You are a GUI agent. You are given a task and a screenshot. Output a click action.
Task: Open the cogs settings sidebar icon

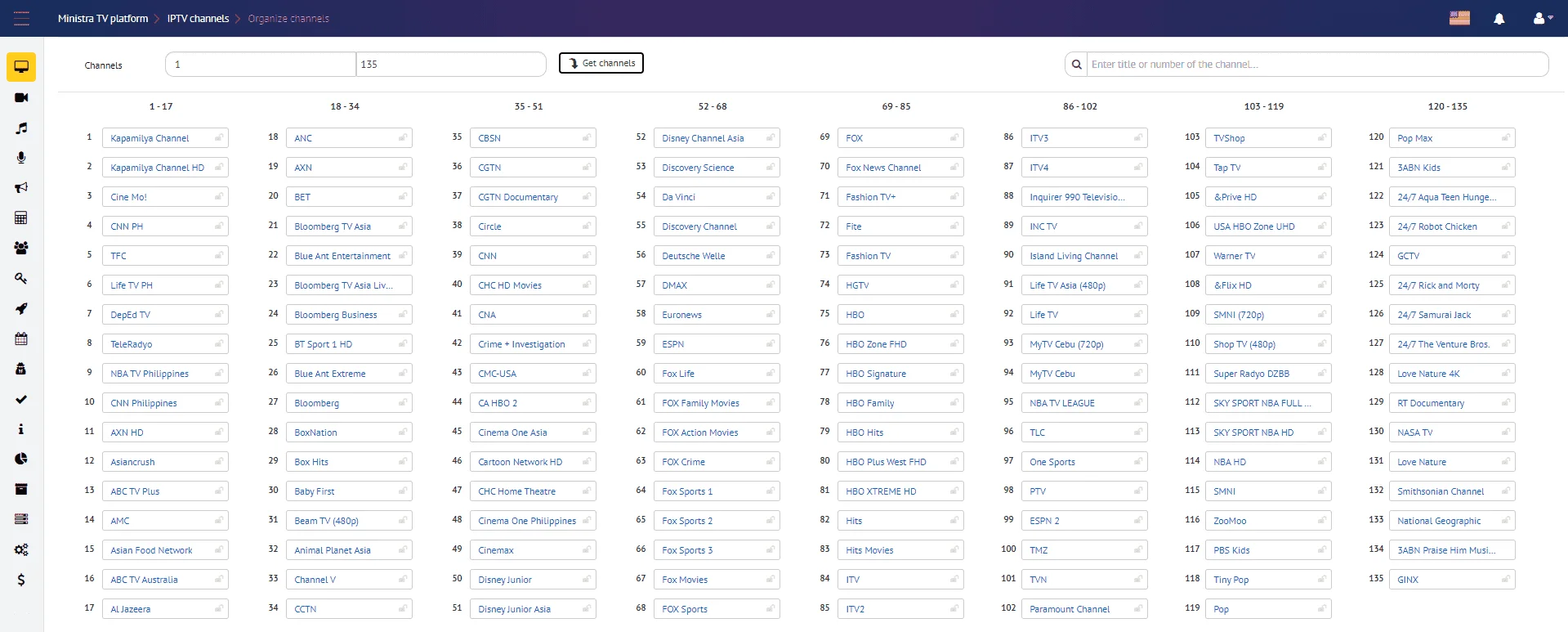pos(21,549)
